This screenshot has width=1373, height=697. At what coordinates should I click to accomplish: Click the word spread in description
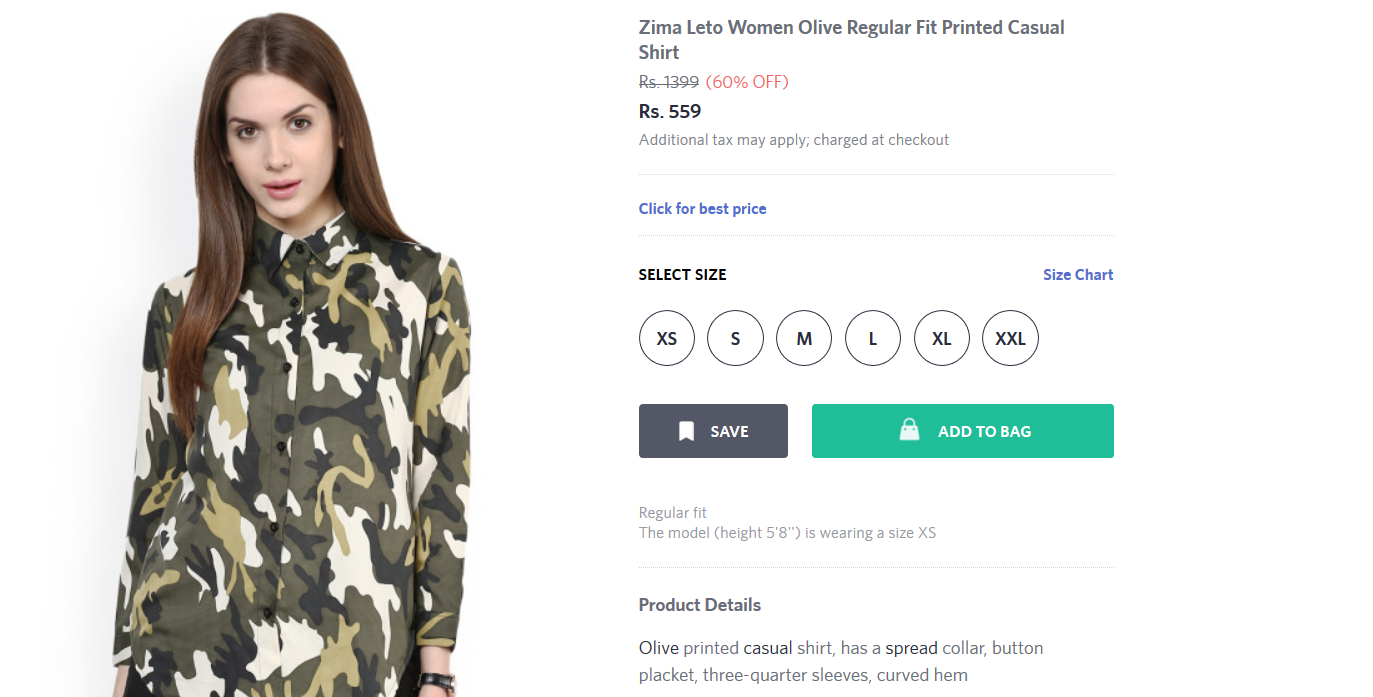tap(911, 648)
